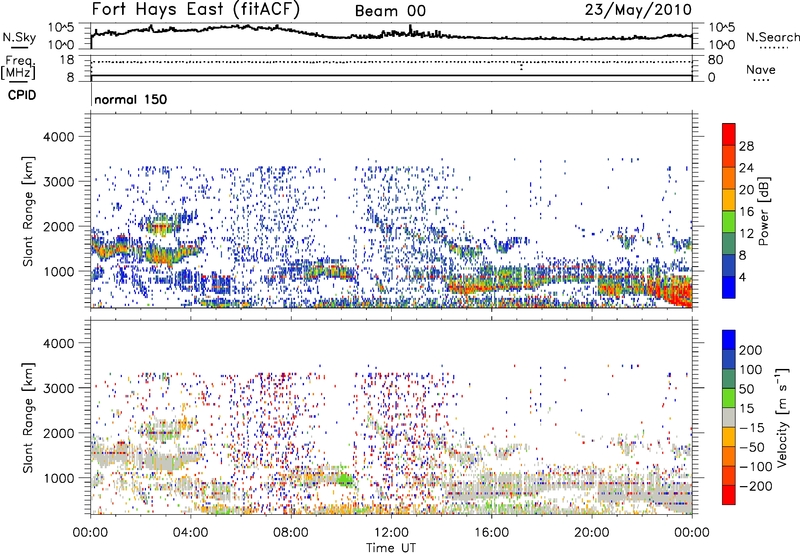Image resolution: width=800 pixels, height=554 pixels.
Task: Click the 'Fort Hays East (fitACF)' plot title
Action: coord(196,9)
